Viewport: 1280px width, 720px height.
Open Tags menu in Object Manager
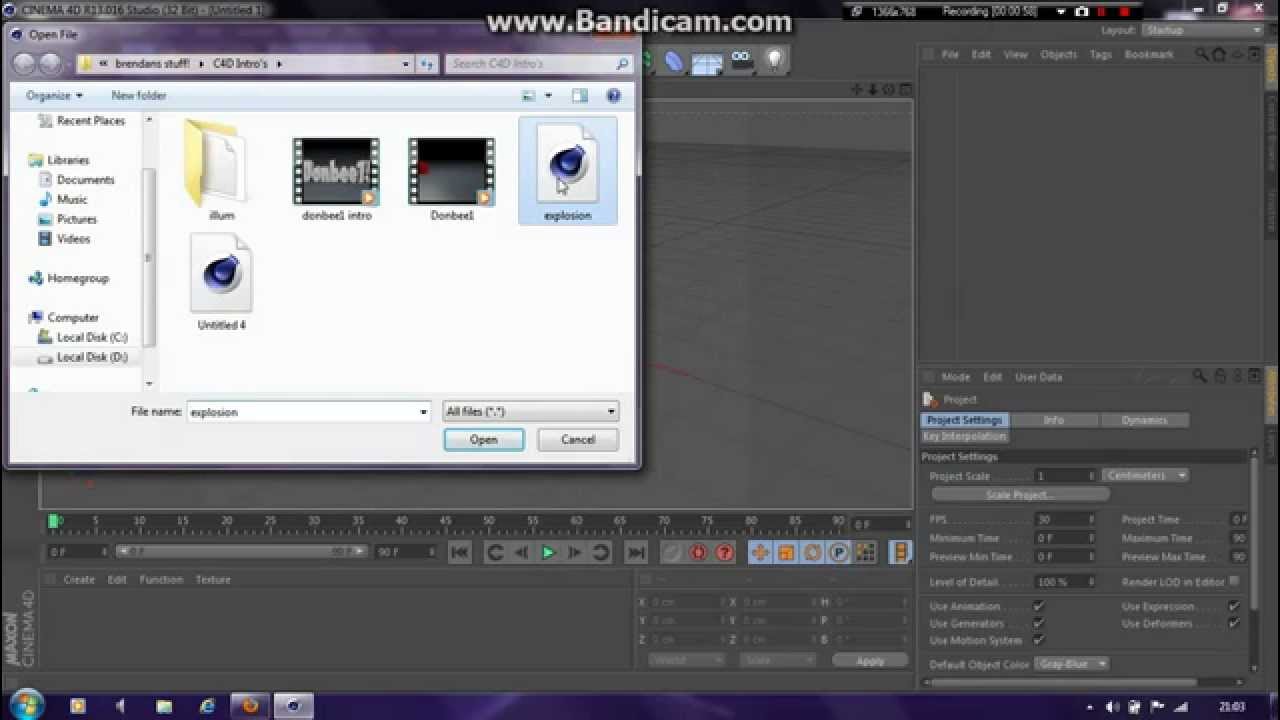click(1100, 55)
